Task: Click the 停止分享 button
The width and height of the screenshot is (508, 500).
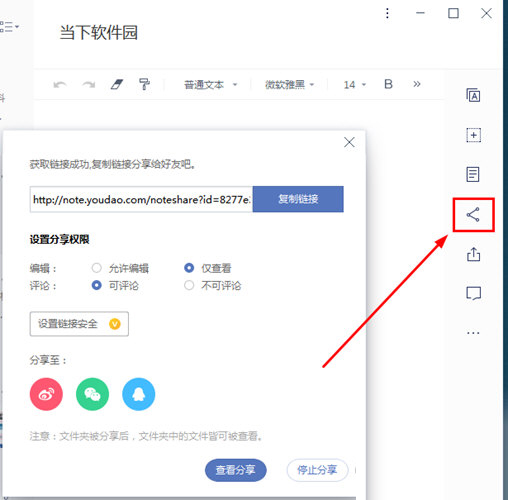Action: click(x=317, y=470)
